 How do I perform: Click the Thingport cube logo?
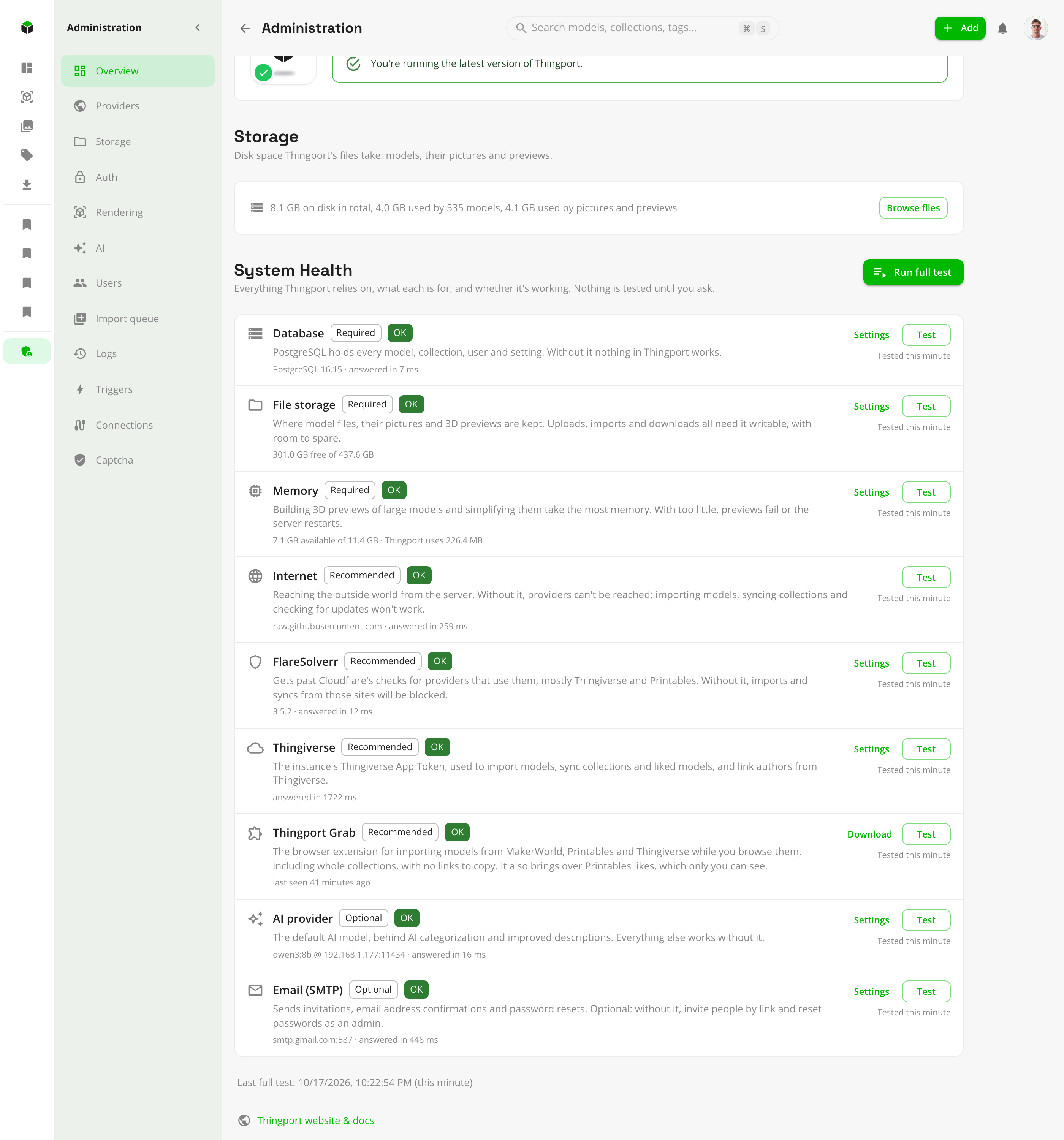27,27
